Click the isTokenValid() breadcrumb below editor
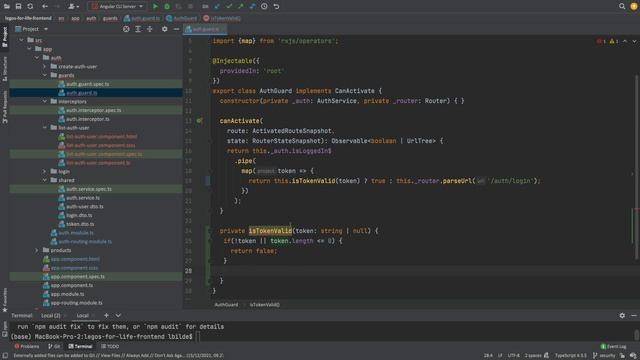 click(x=264, y=304)
